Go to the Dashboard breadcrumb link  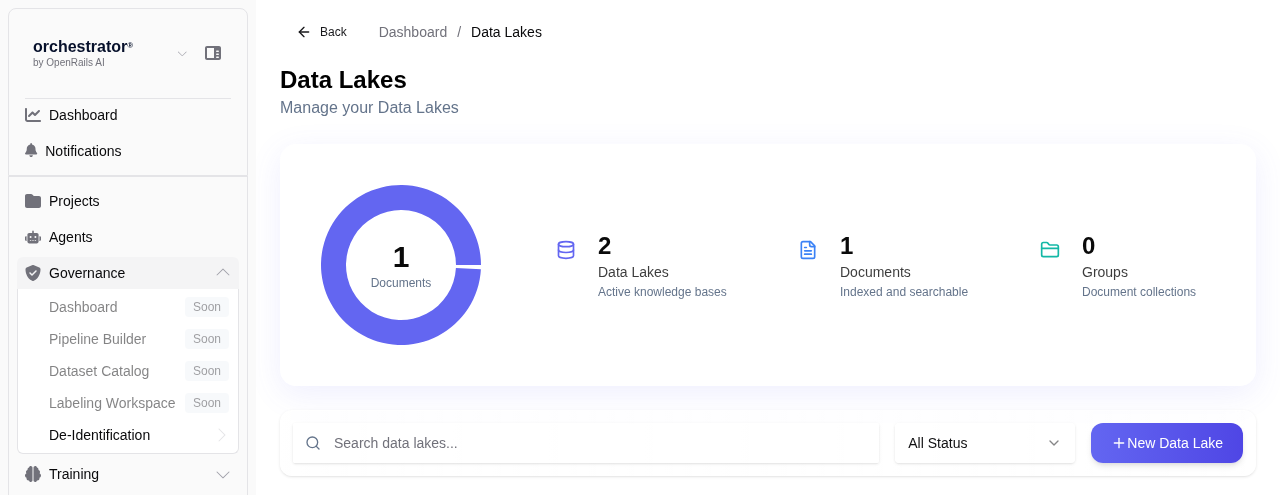413,32
